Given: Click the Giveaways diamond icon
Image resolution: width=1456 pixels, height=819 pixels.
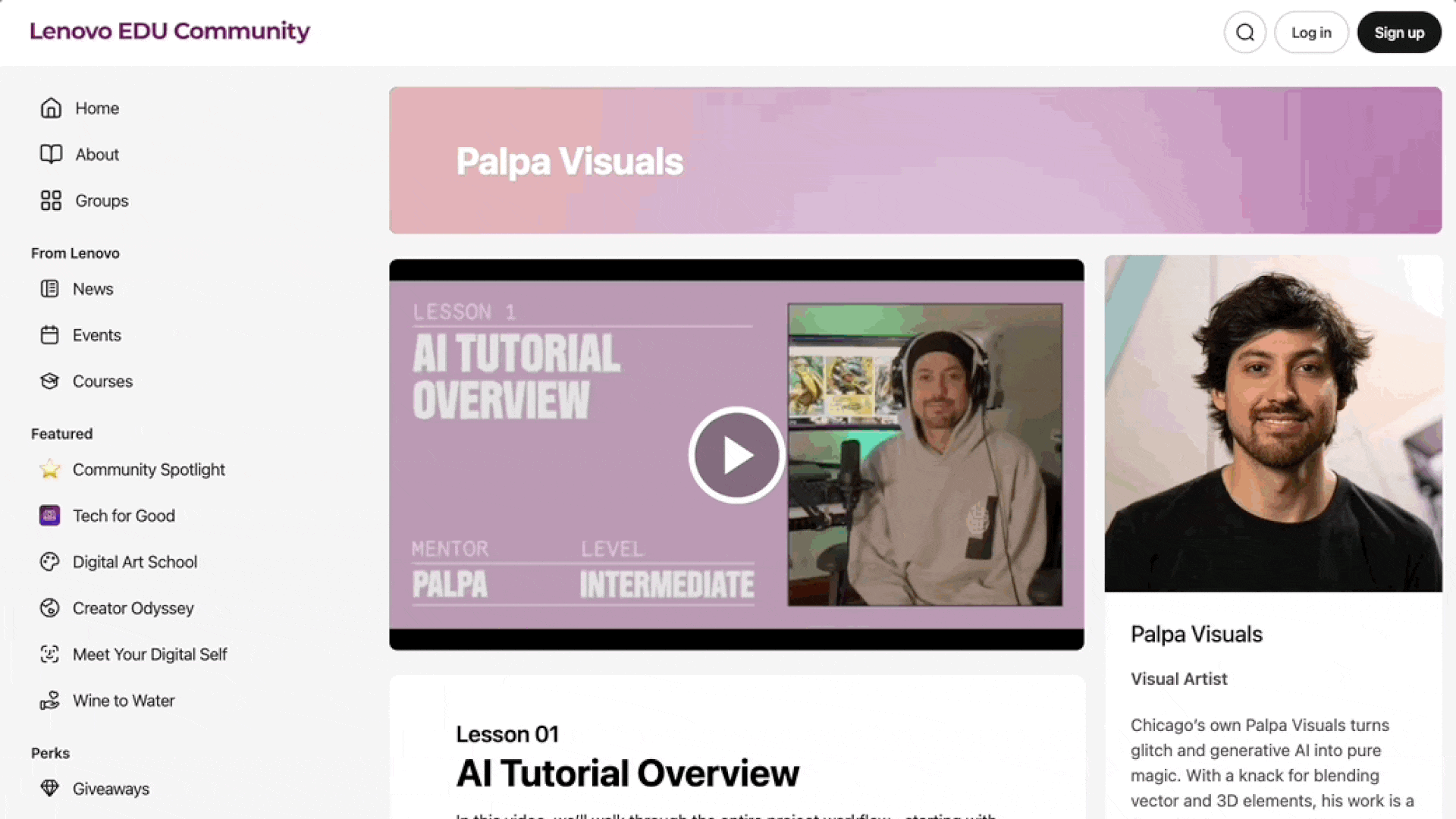Looking at the screenshot, I should tap(49, 789).
